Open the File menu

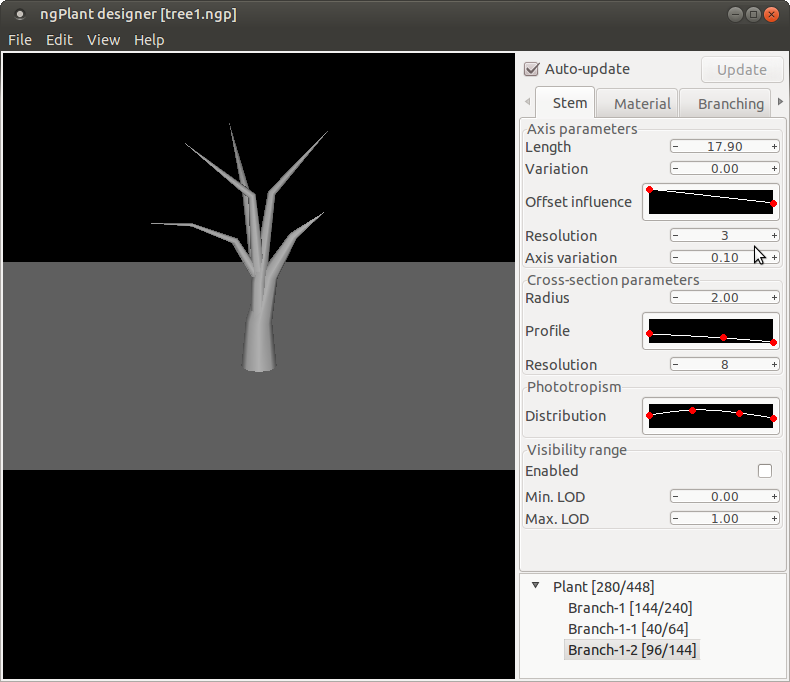(20, 40)
